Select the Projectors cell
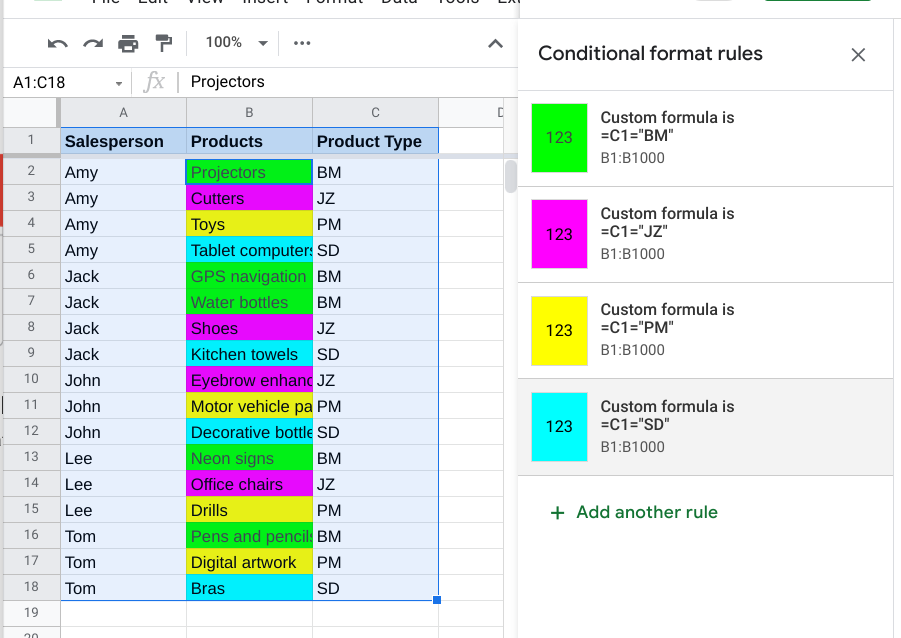 (249, 172)
